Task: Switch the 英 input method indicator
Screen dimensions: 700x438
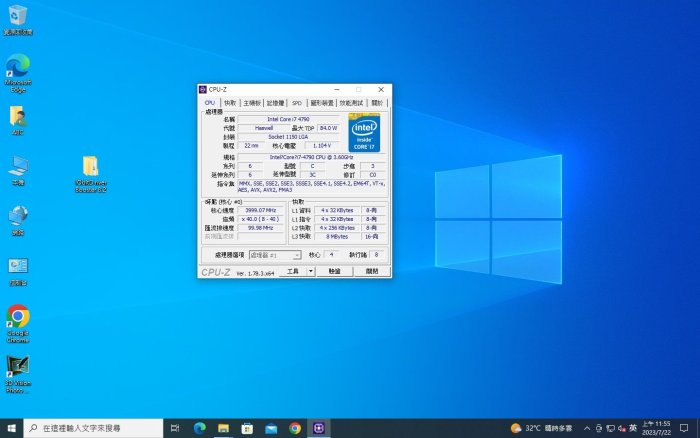Action: 633,428
